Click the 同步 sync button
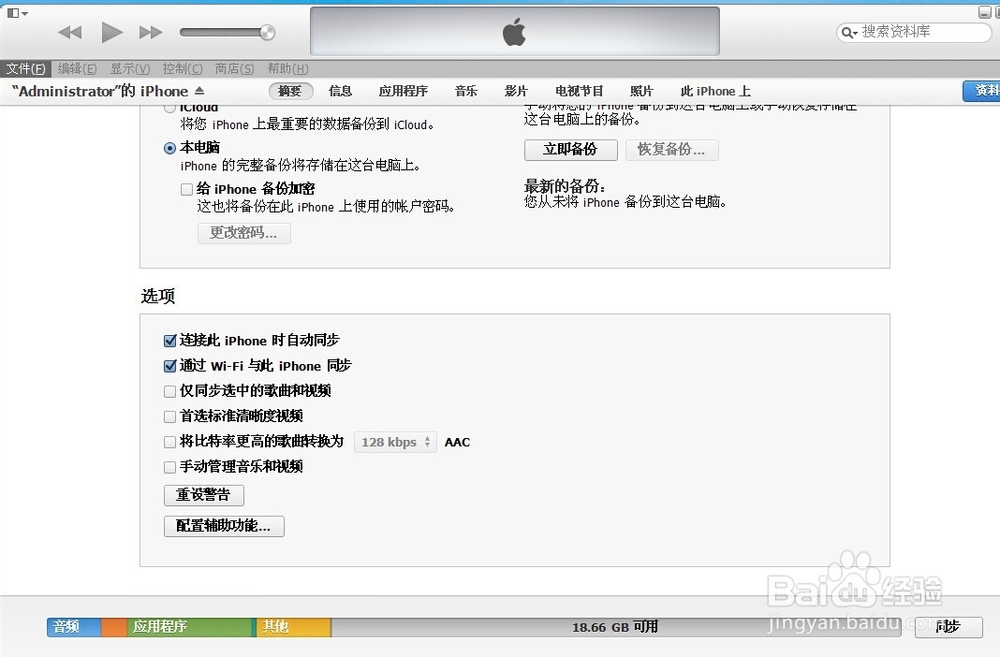Viewport: 1000px width, 657px height. 948,627
